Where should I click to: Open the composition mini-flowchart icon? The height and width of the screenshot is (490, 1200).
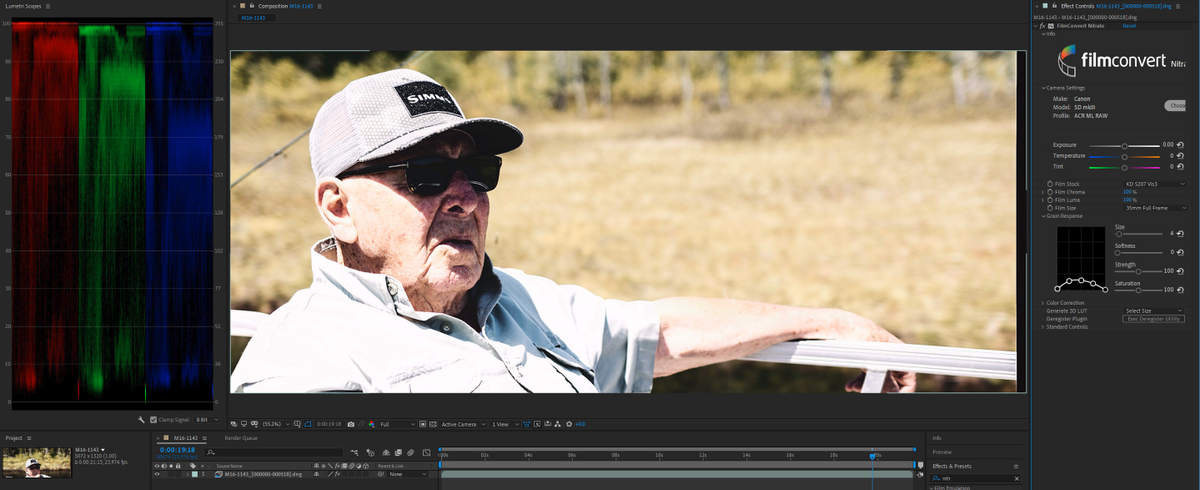click(354, 453)
